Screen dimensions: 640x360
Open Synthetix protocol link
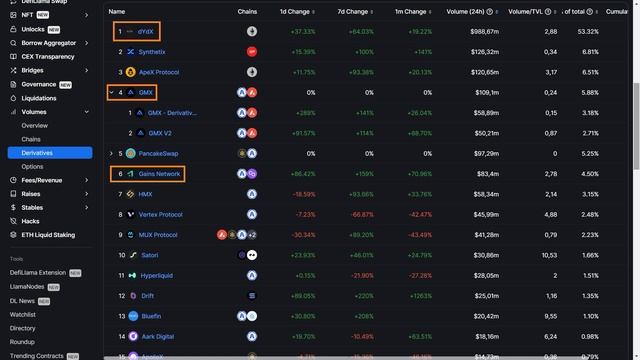tap(152, 52)
